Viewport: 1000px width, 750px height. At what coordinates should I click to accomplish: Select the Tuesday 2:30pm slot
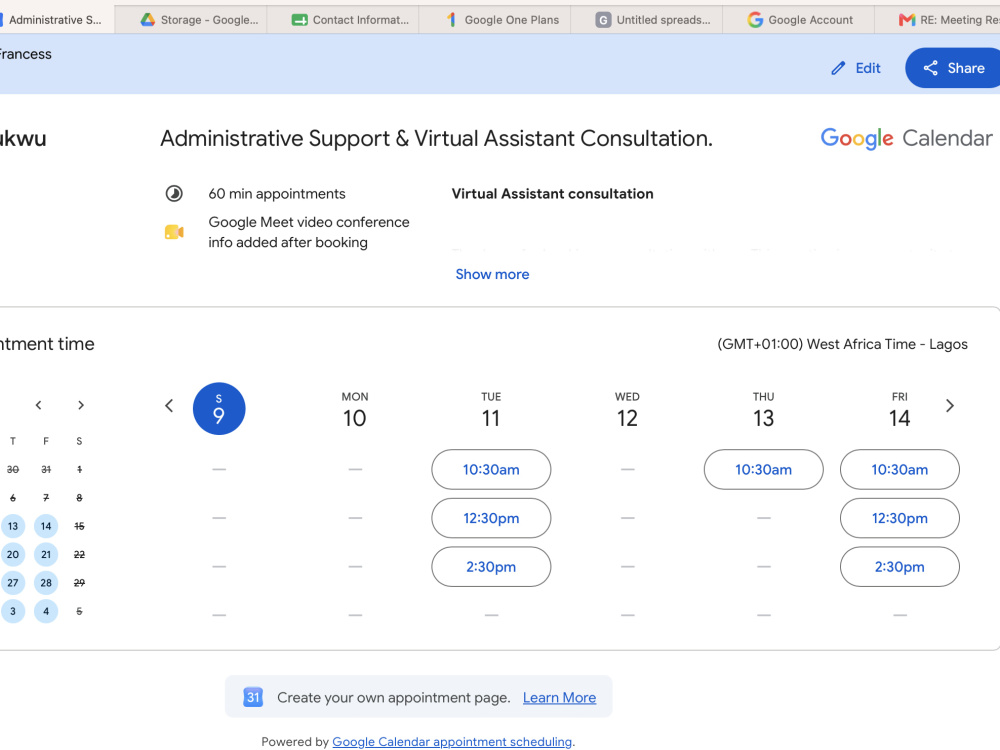[x=491, y=566]
